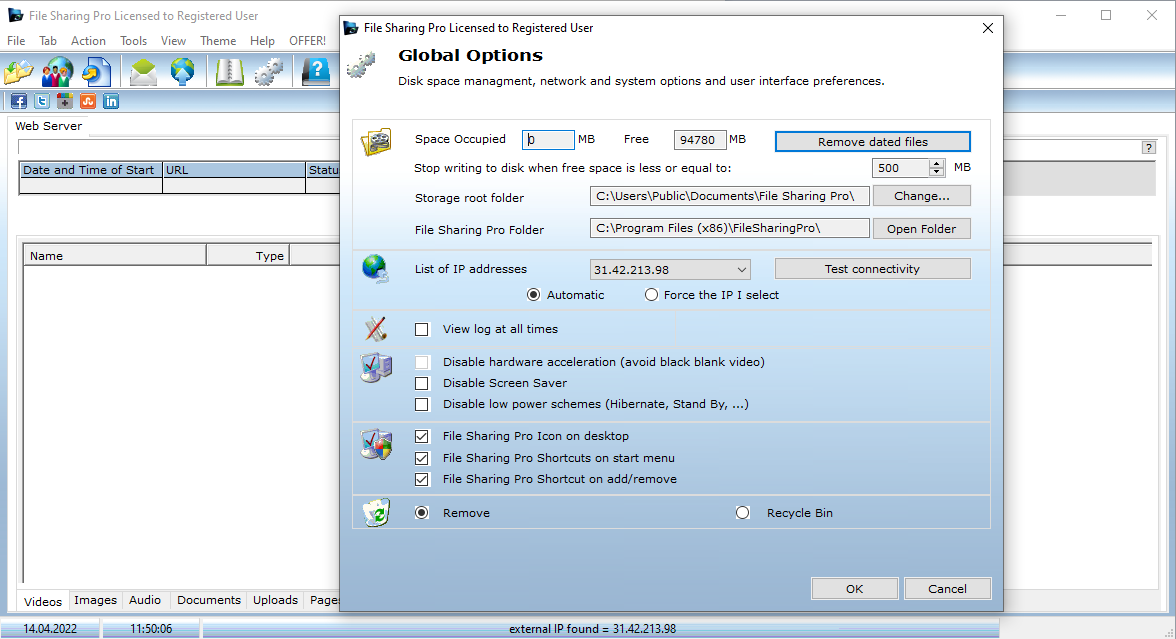1176x639 pixels.
Task: Open the Theme menu
Action: coord(218,40)
